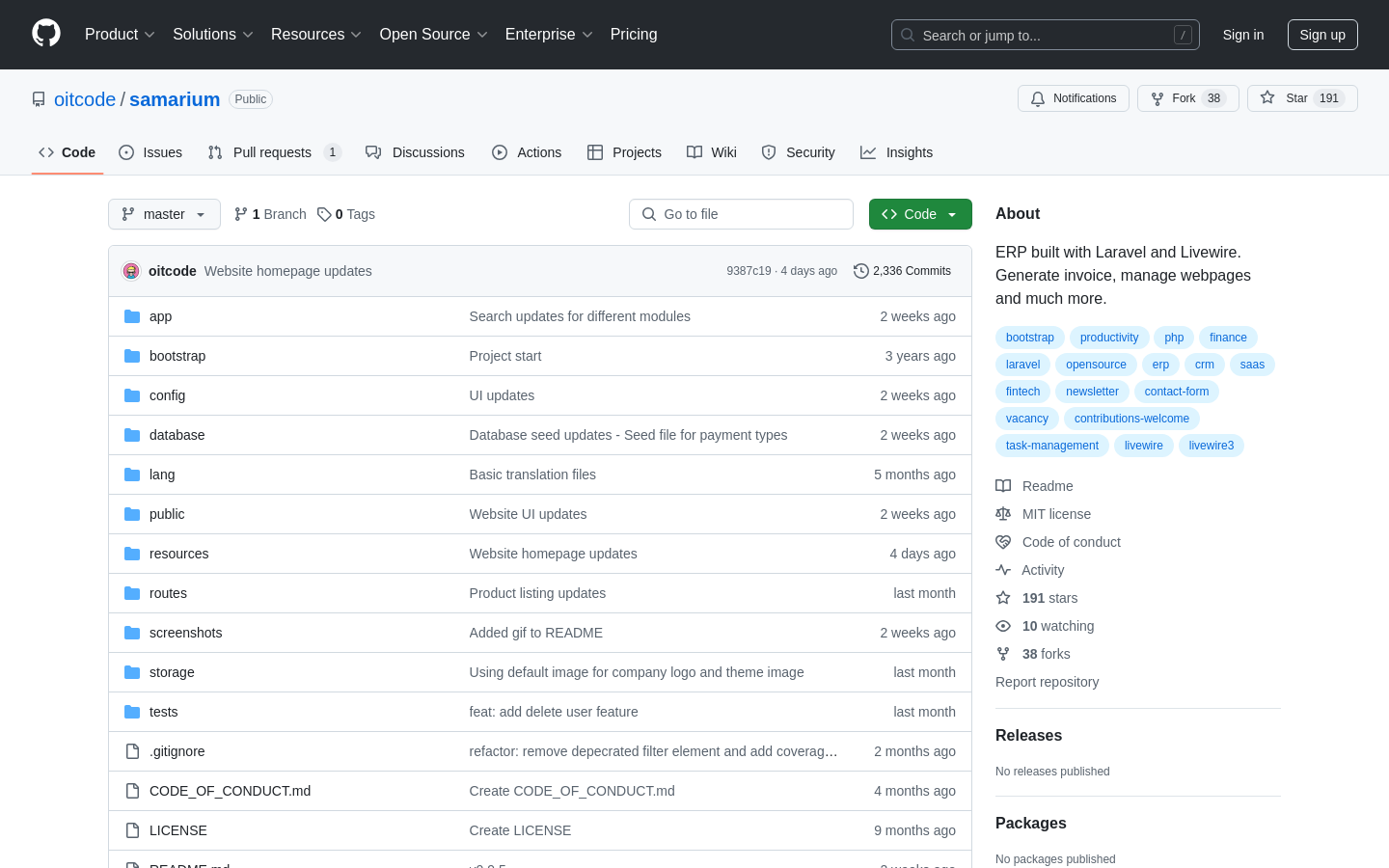Click the MIT license scale icon
The height and width of the screenshot is (868, 1389).
(x=1003, y=514)
